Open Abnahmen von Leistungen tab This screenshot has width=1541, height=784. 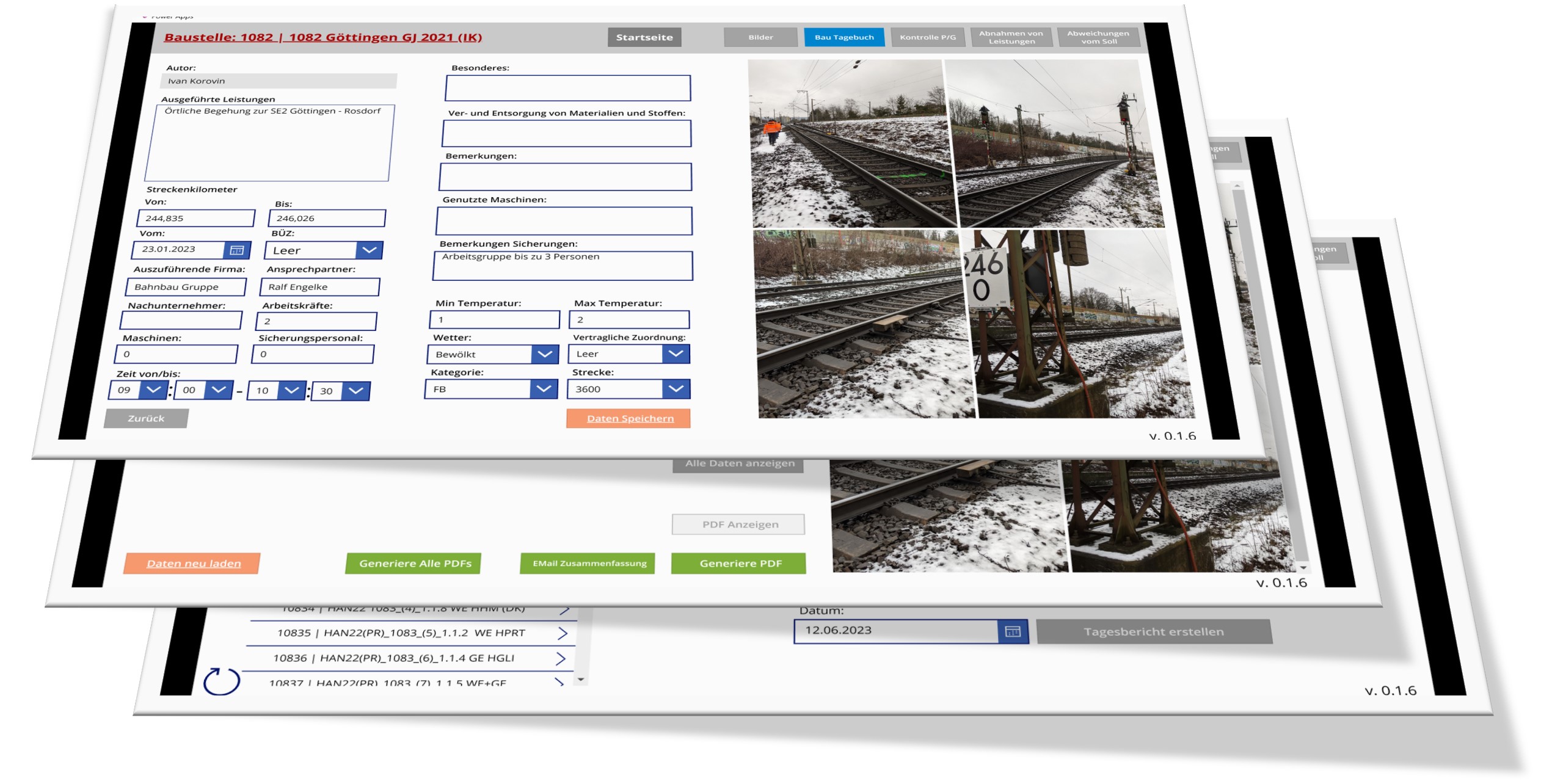pos(1011,37)
